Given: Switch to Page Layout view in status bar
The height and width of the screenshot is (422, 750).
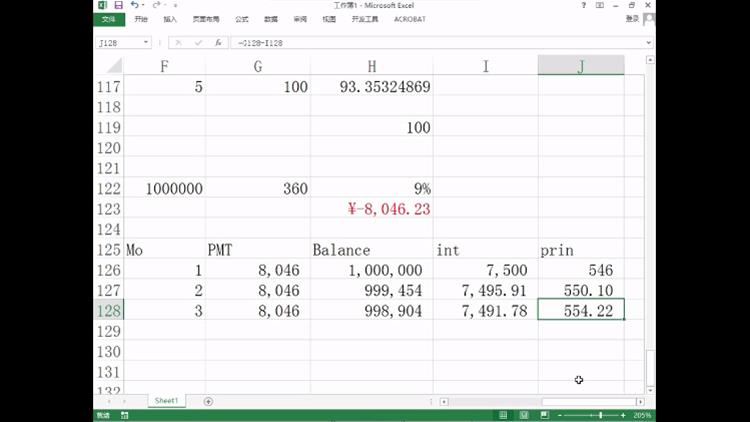Looking at the screenshot, I should (524, 415).
